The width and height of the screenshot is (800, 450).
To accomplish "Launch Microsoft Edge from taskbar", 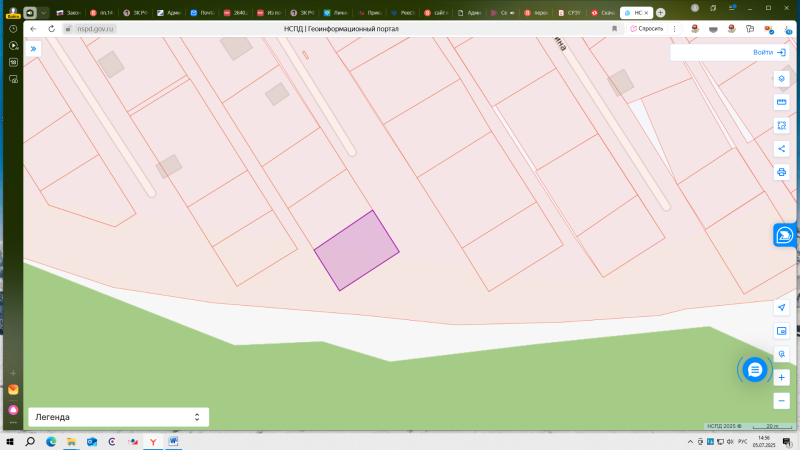I will (x=51, y=442).
